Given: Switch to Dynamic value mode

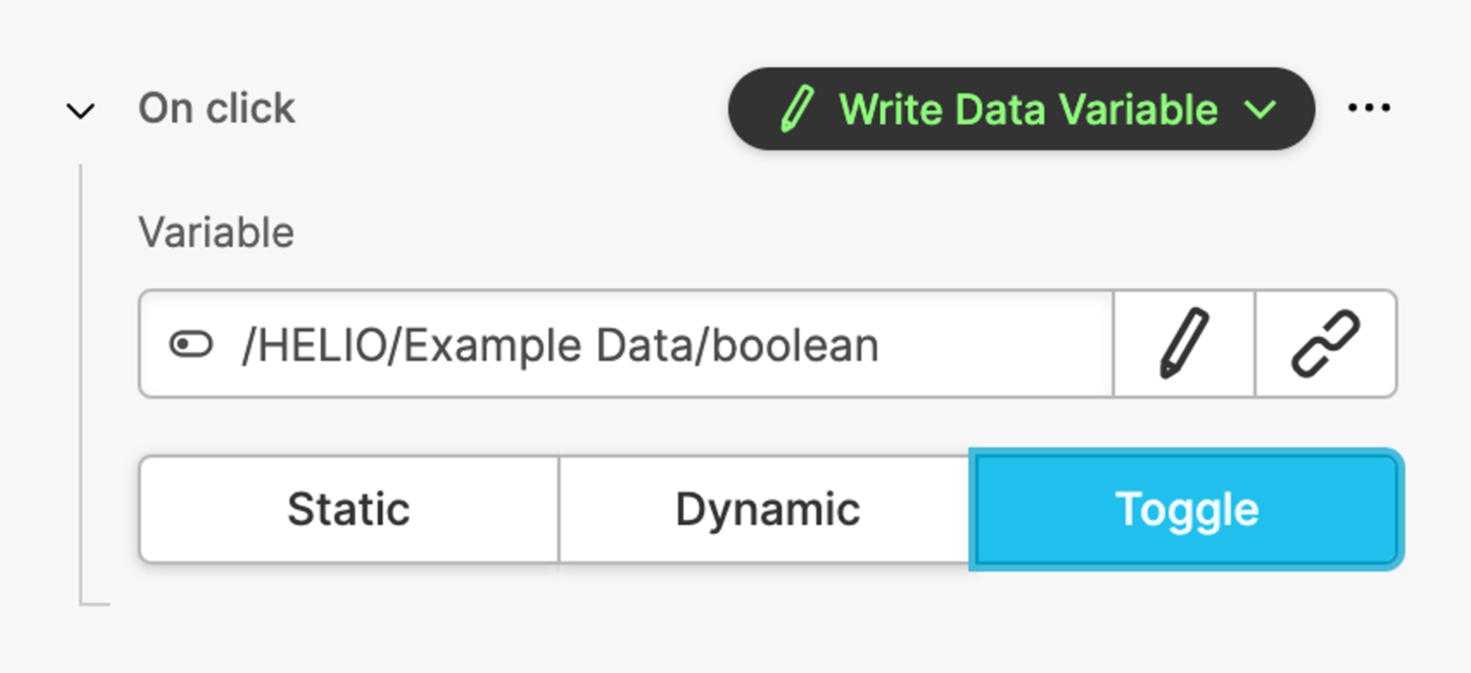Looking at the screenshot, I should tap(766, 510).
